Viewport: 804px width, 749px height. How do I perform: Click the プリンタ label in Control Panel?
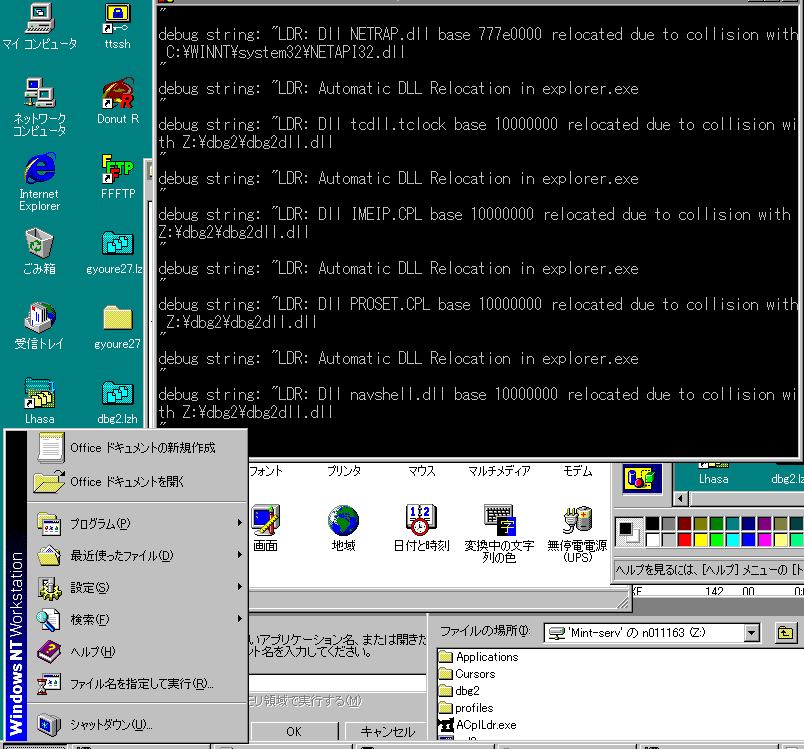[x=344, y=471]
